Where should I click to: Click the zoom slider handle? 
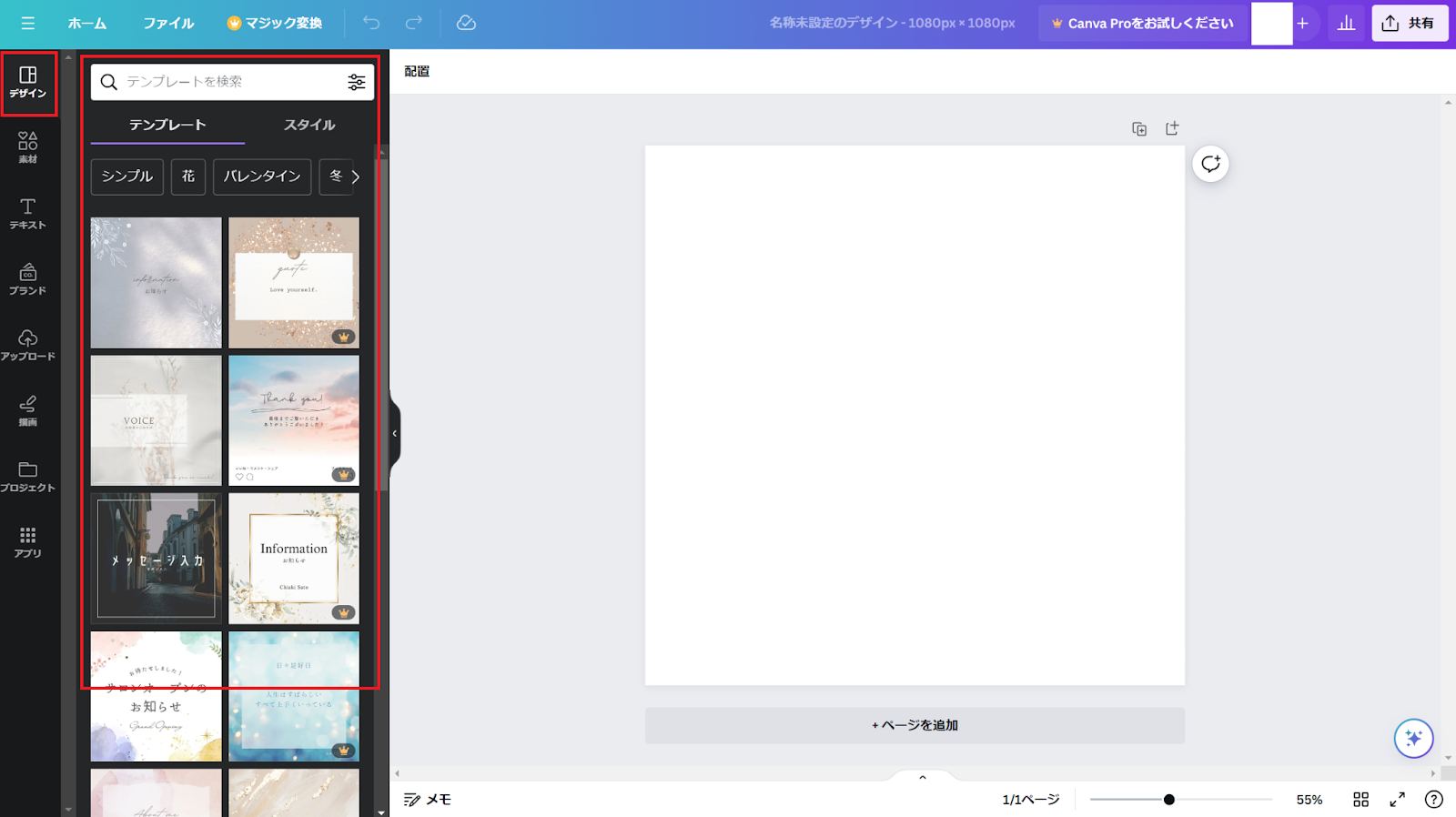(x=1169, y=799)
